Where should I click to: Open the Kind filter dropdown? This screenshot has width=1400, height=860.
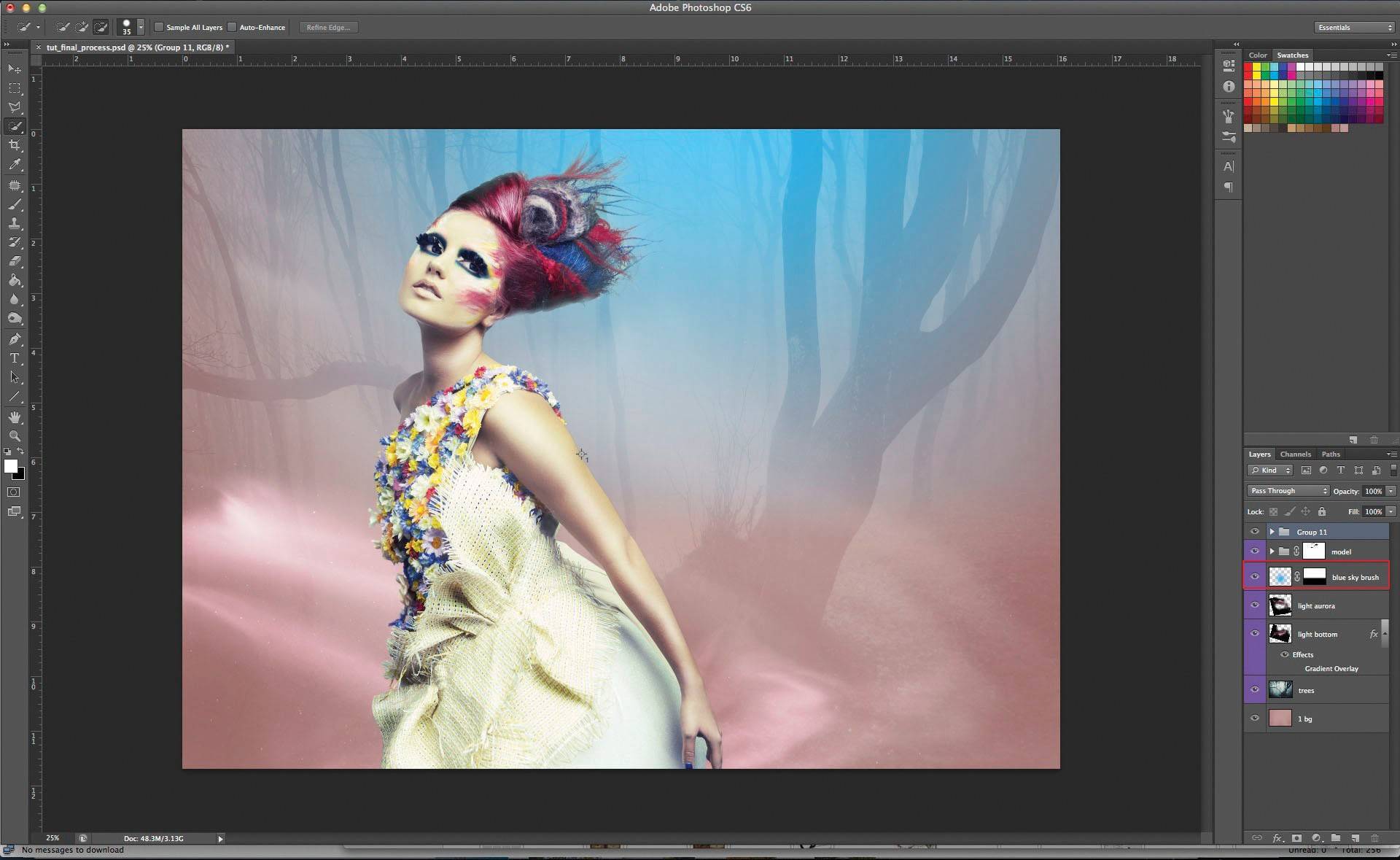(1271, 470)
